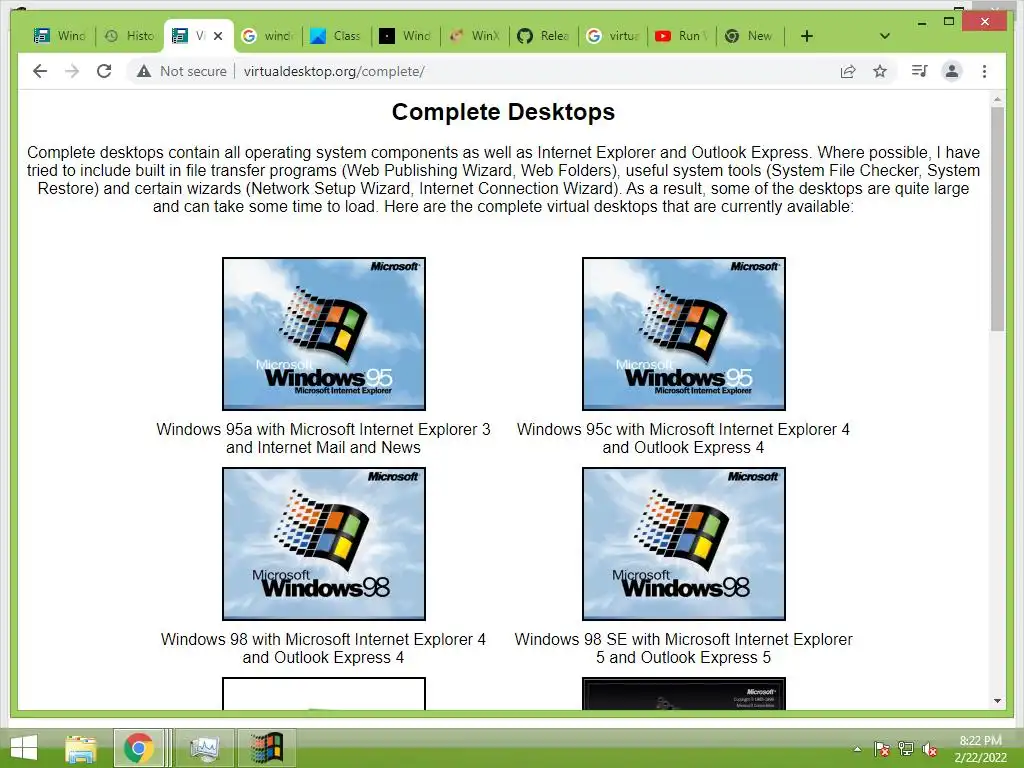This screenshot has width=1024, height=768.
Task: Open the Windows 95a desktop thumbnail
Action: click(x=324, y=334)
